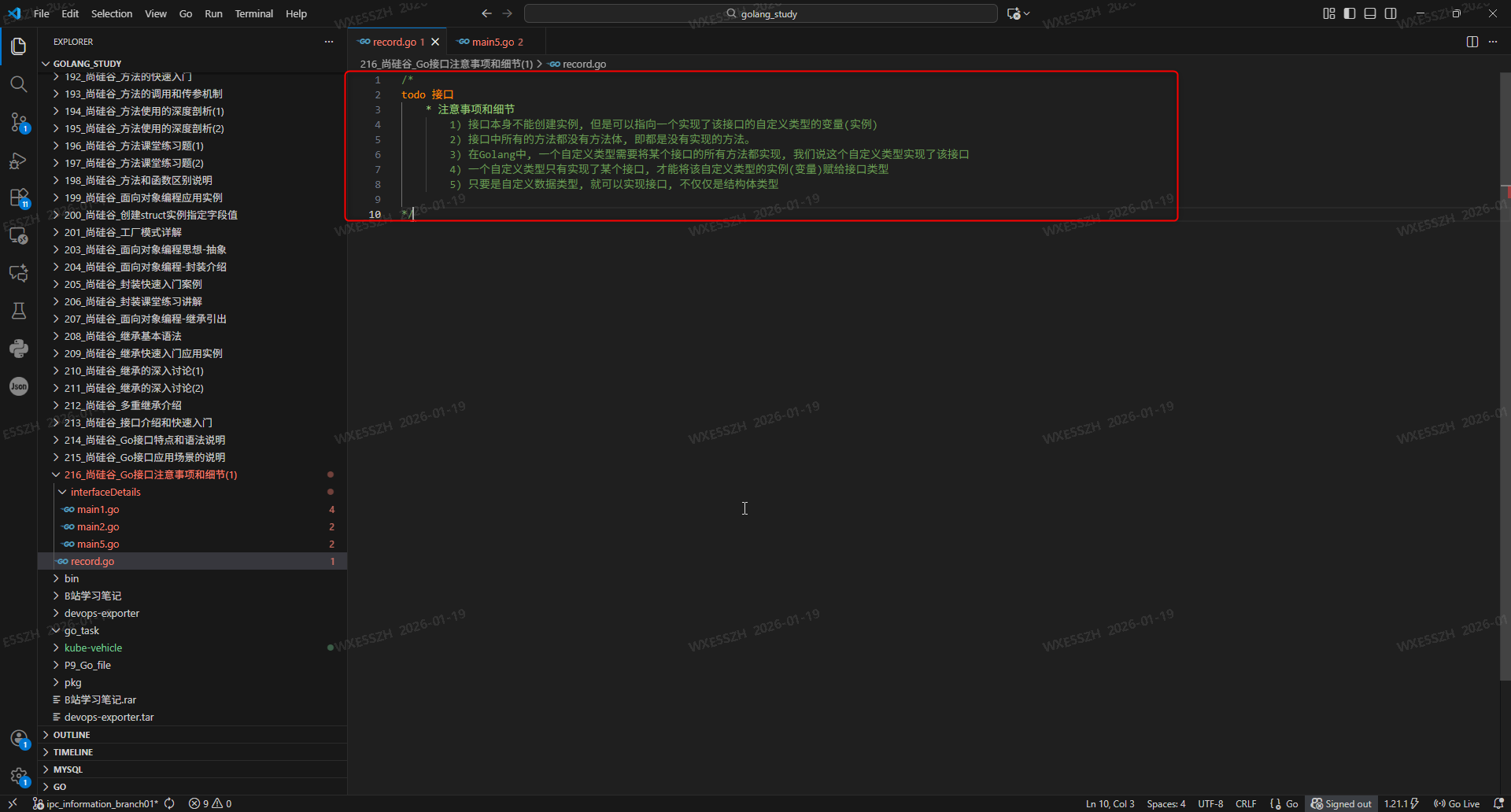The width and height of the screenshot is (1511, 812).
Task: Click branch ipc_information_branch01 in status bar
Action: click(x=95, y=803)
